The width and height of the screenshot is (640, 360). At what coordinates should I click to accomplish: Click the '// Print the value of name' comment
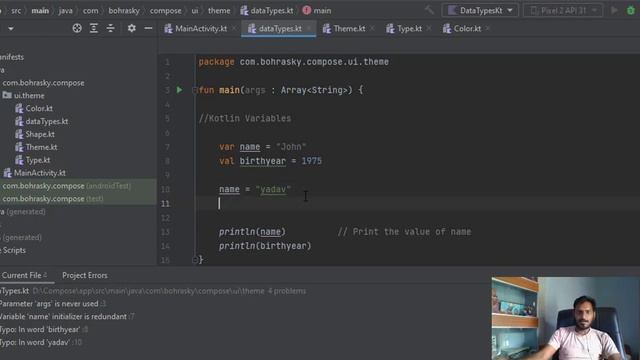click(404, 232)
